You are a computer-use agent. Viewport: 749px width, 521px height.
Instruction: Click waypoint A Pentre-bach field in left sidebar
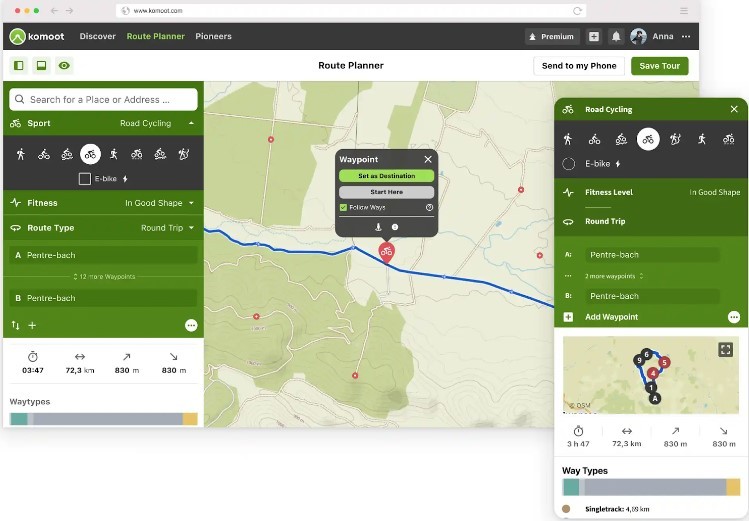(x=103, y=255)
